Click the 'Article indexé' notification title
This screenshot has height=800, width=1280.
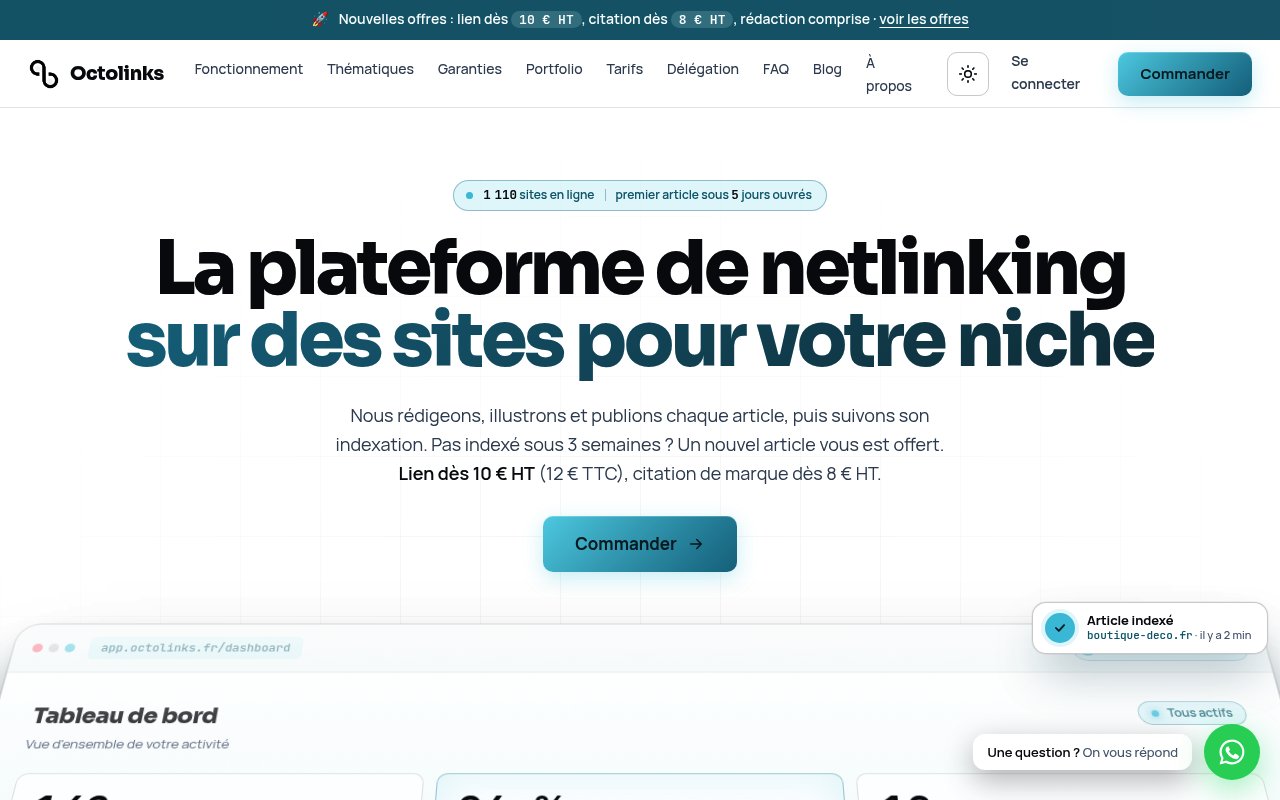pyautogui.click(x=1130, y=620)
